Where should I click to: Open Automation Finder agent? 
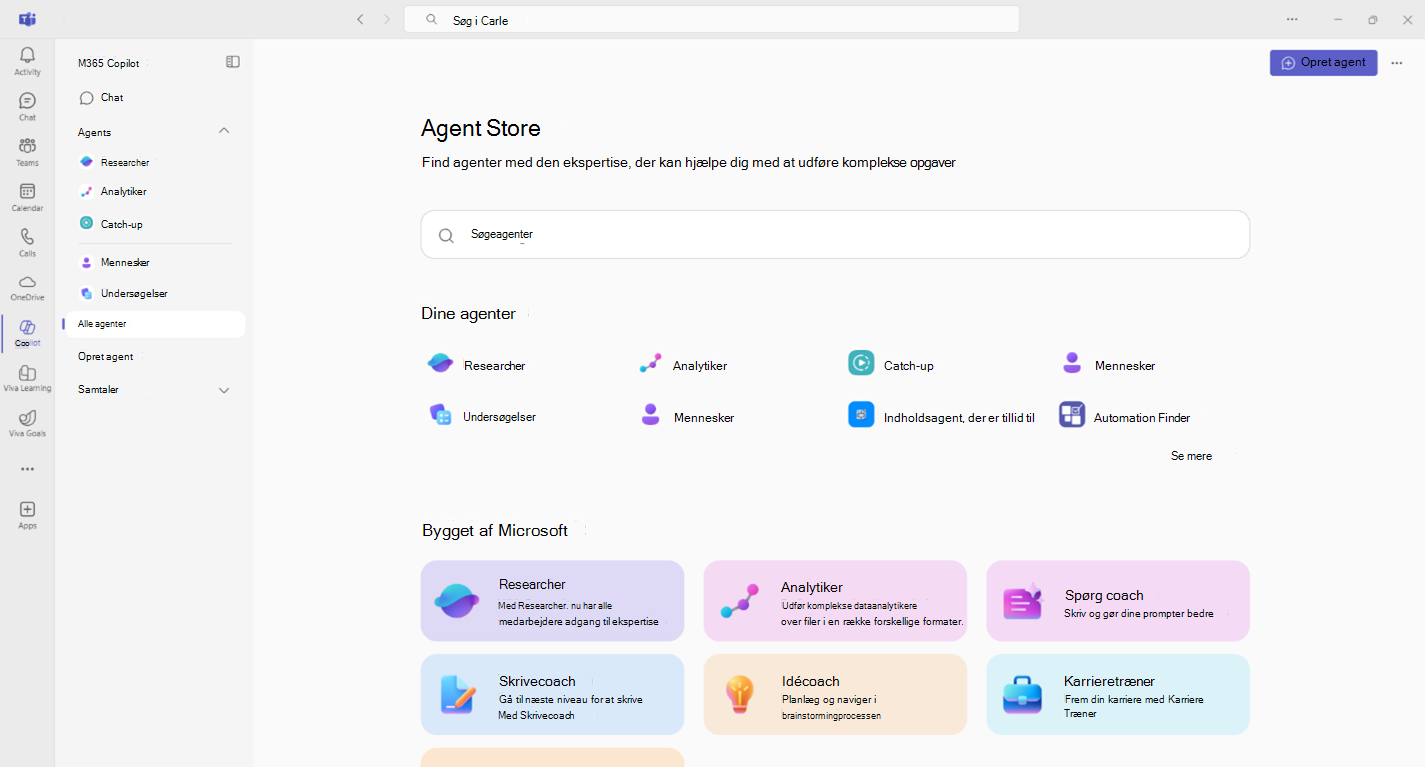[1125, 417]
